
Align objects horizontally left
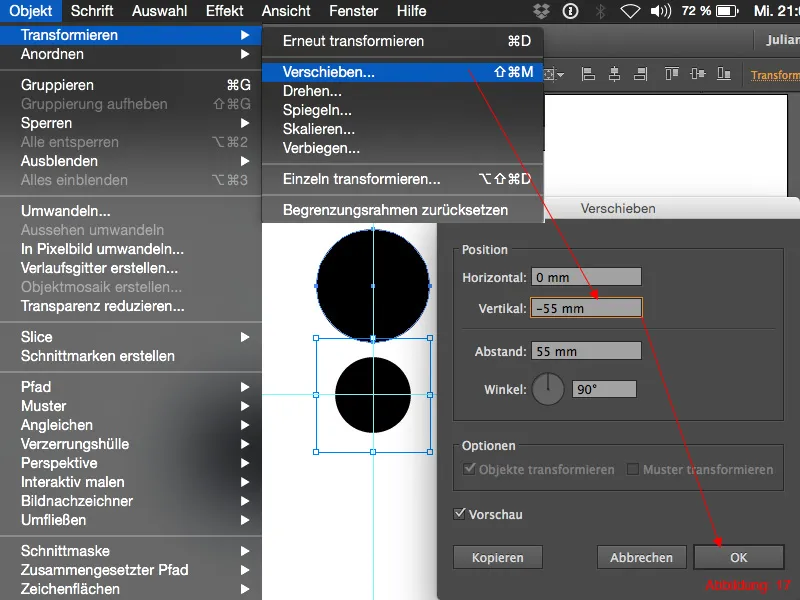588,74
